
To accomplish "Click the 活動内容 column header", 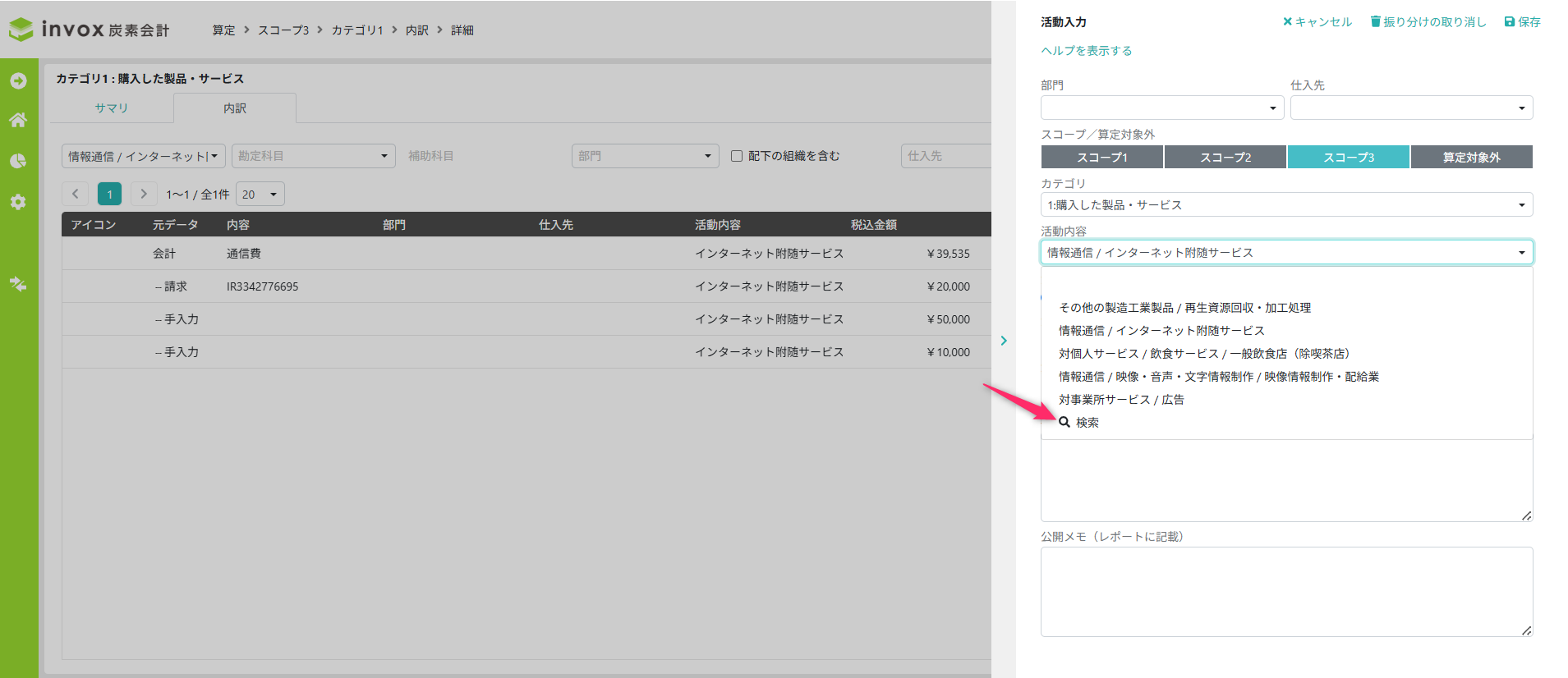I will [718, 225].
